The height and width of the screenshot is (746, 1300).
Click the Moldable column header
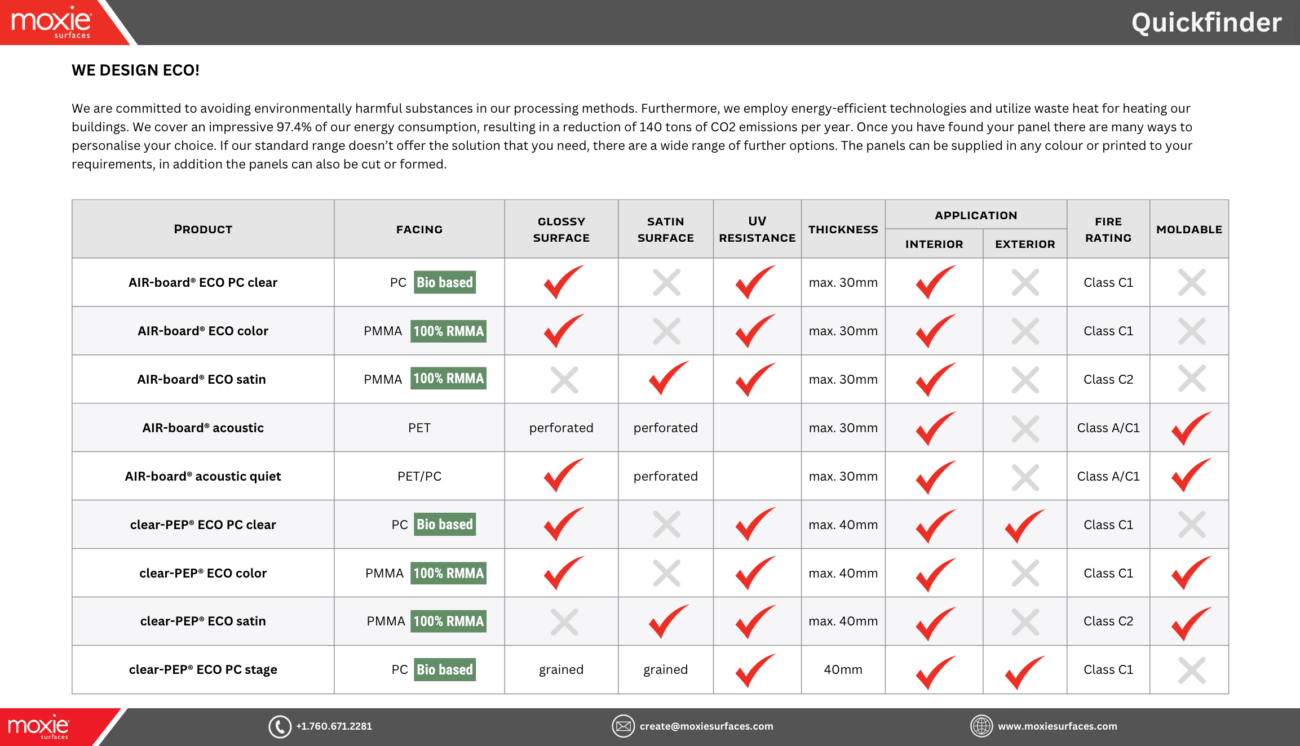click(x=1189, y=229)
